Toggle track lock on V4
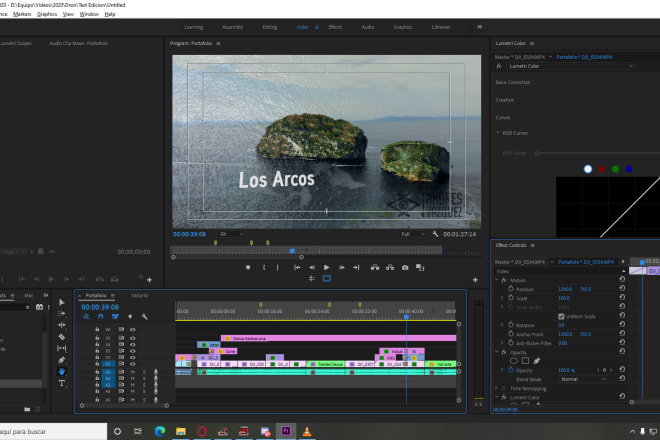The width and height of the screenshot is (660, 440). [97, 344]
